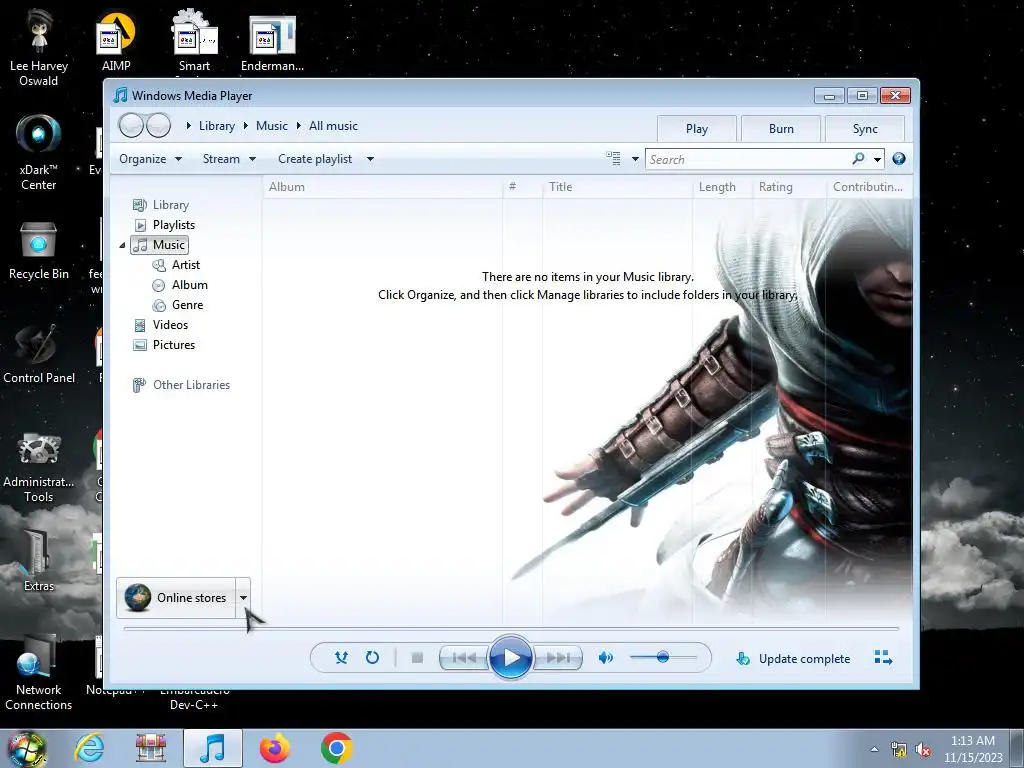Image resolution: width=1024 pixels, height=768 pixels.
Task: Select the xDark Center desktop icon
Action: pyautogui.click(x=39, y=152)
